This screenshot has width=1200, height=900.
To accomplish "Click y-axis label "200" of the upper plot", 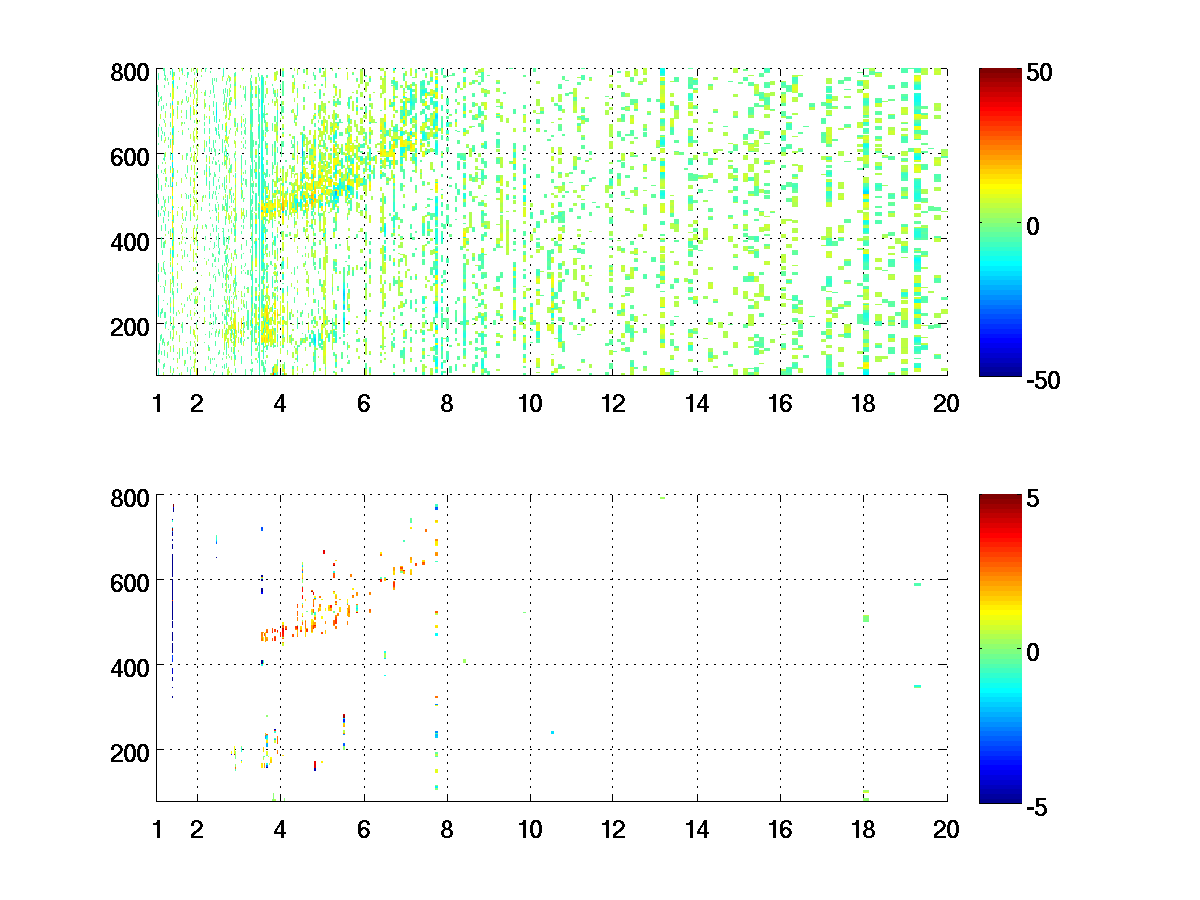I will coord(130,326).
